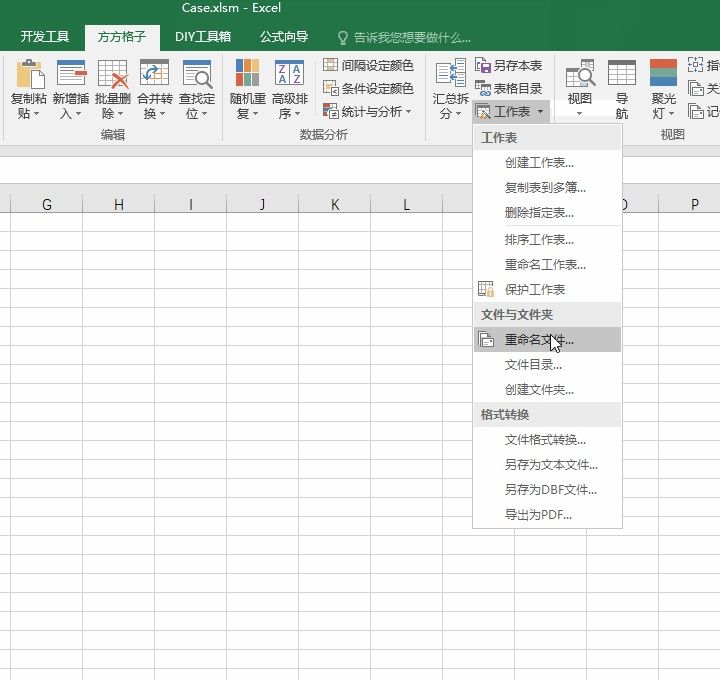The height and width of the screenshot is (680, 720).
Task: Open the DIY工具箱 ribbon tab
Action: click(202, 37)
